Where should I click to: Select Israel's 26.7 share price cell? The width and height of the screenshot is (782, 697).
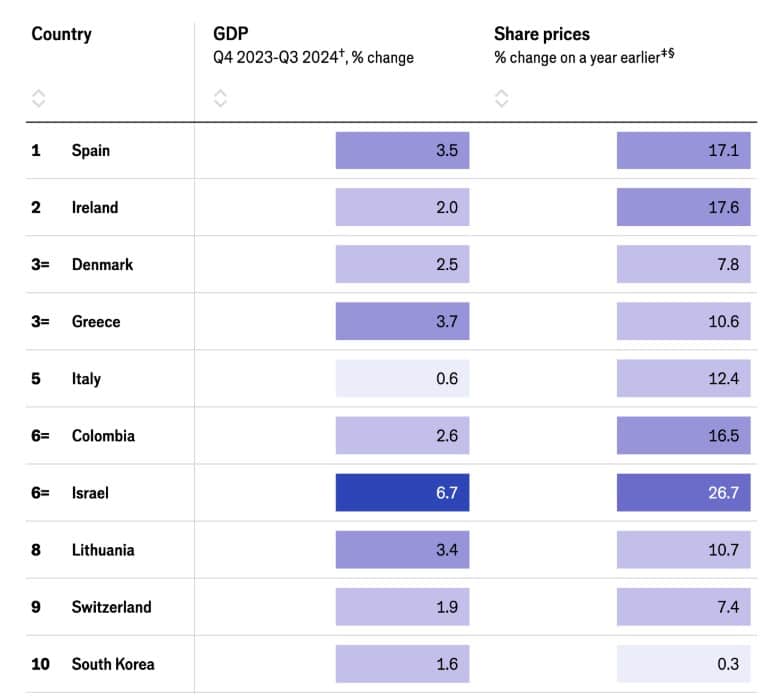(683, 493)
